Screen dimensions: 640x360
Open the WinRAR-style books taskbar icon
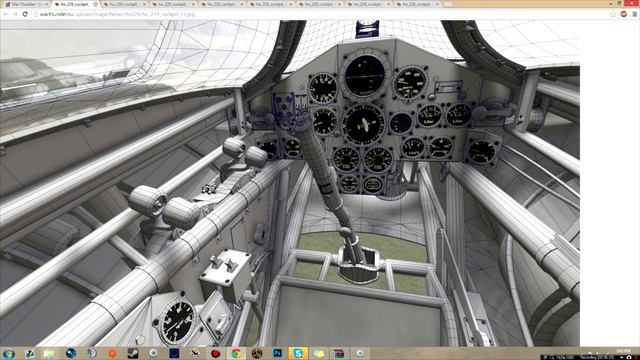click(338, 353)
